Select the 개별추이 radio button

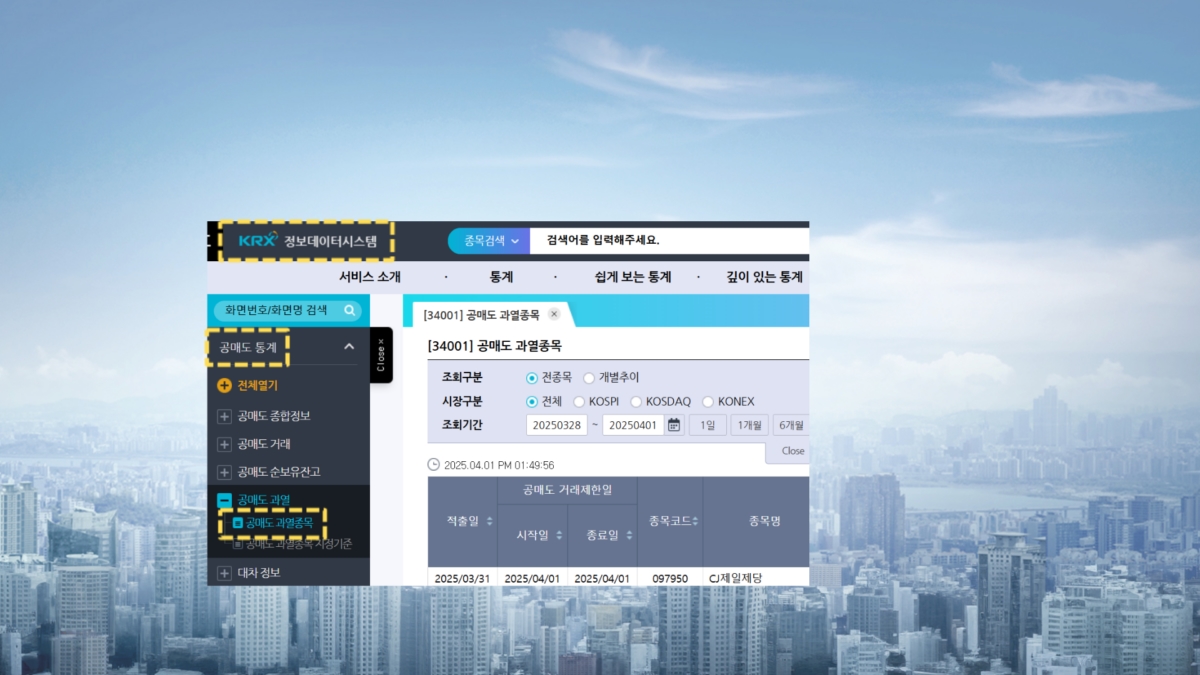click(x=588, y=378)
